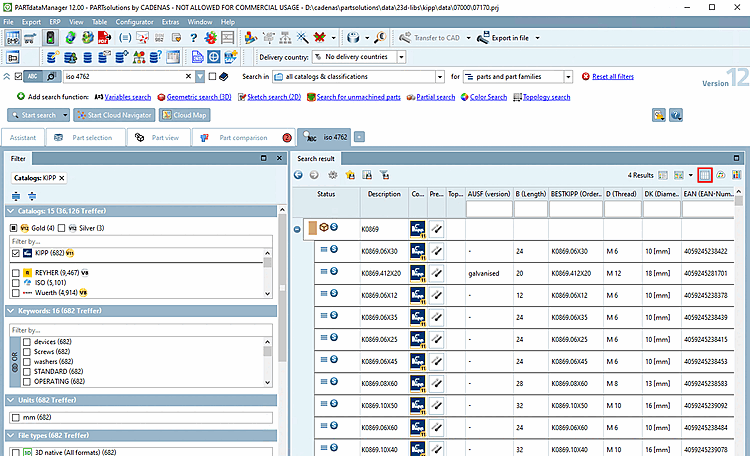The image size is (750, 456).
Task: Click the magnifier full-text search mode toggle
Action: (51, 76)
